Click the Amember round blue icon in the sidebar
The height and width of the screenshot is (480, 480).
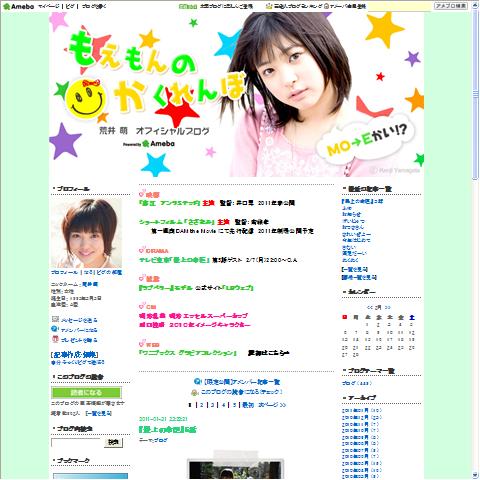coord(55,329)
